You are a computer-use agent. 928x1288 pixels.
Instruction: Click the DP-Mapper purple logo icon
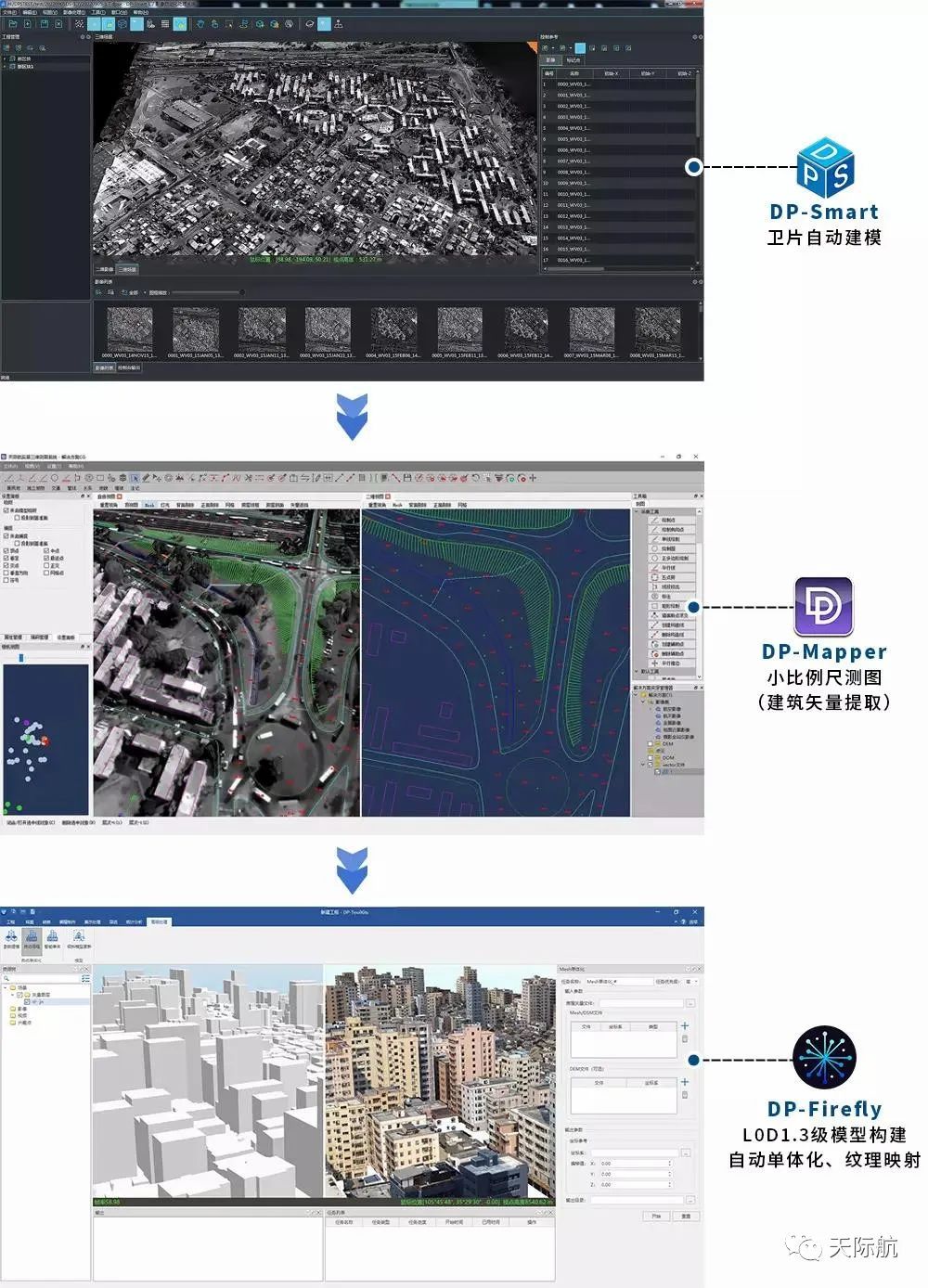pos(823,607)
